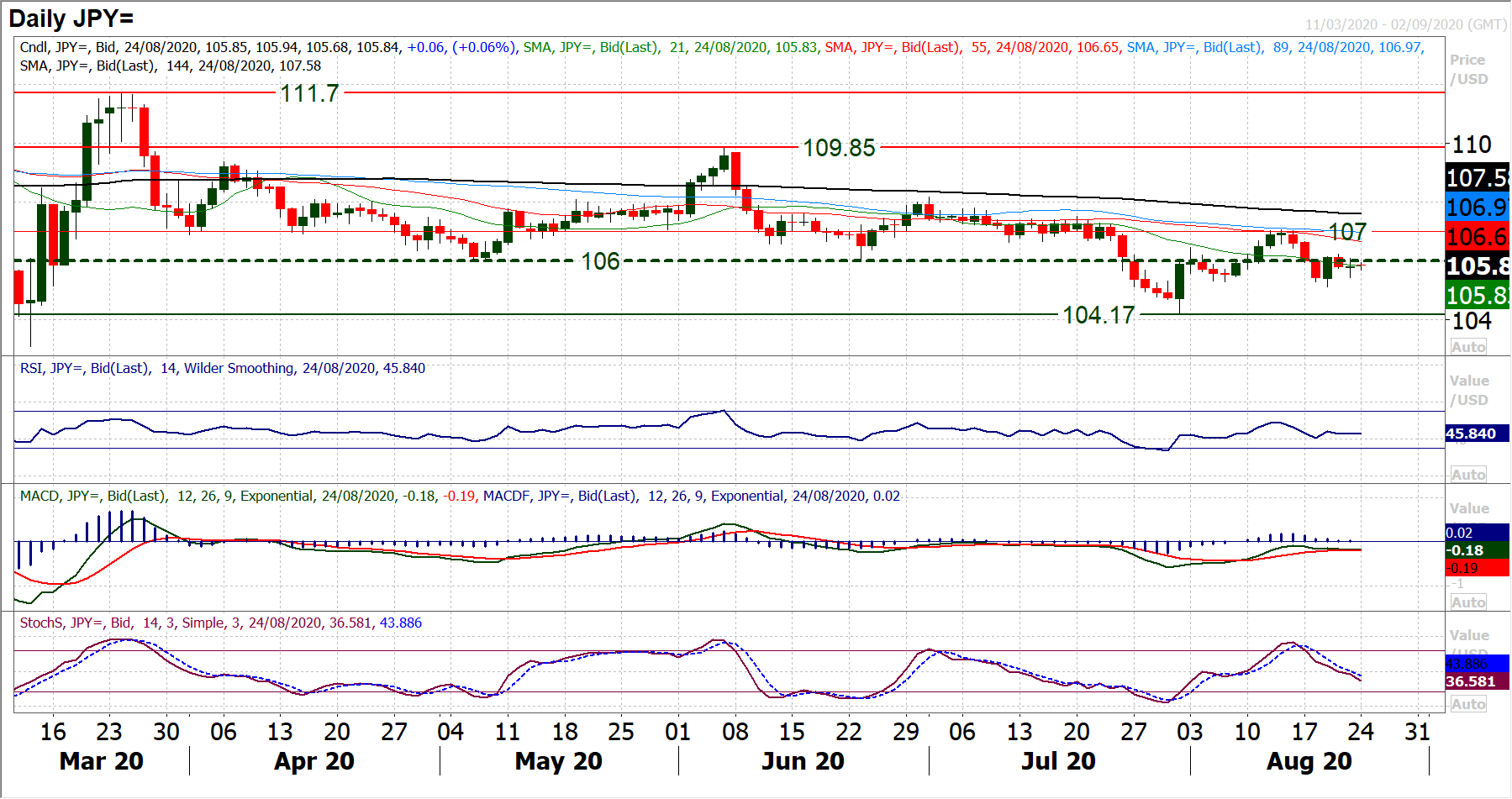Viewport: 1512px width, 799px height.
Task: Click the MACDF histogram value tag 0.02
Action: (x=1478, y=533)
